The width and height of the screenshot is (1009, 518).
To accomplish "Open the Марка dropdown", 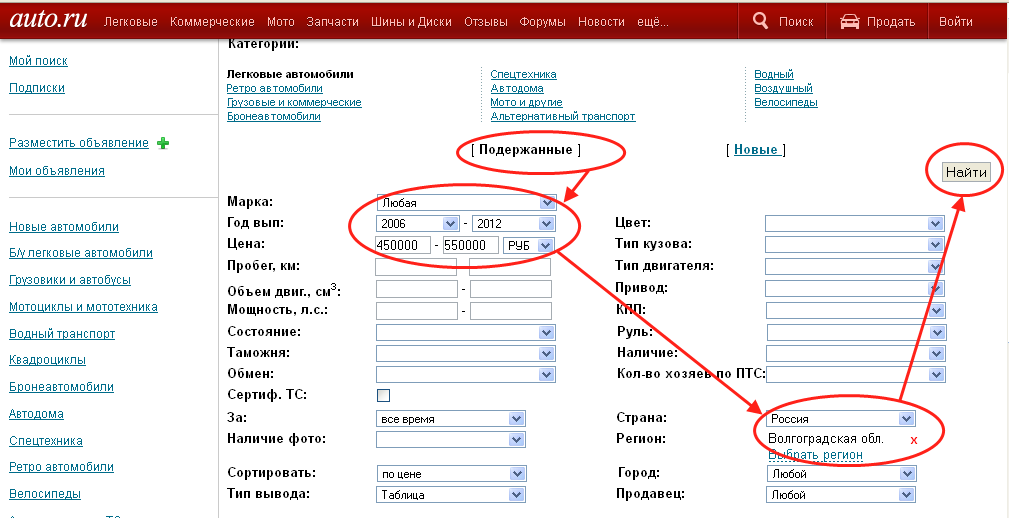I will click(x=466, y=203).
